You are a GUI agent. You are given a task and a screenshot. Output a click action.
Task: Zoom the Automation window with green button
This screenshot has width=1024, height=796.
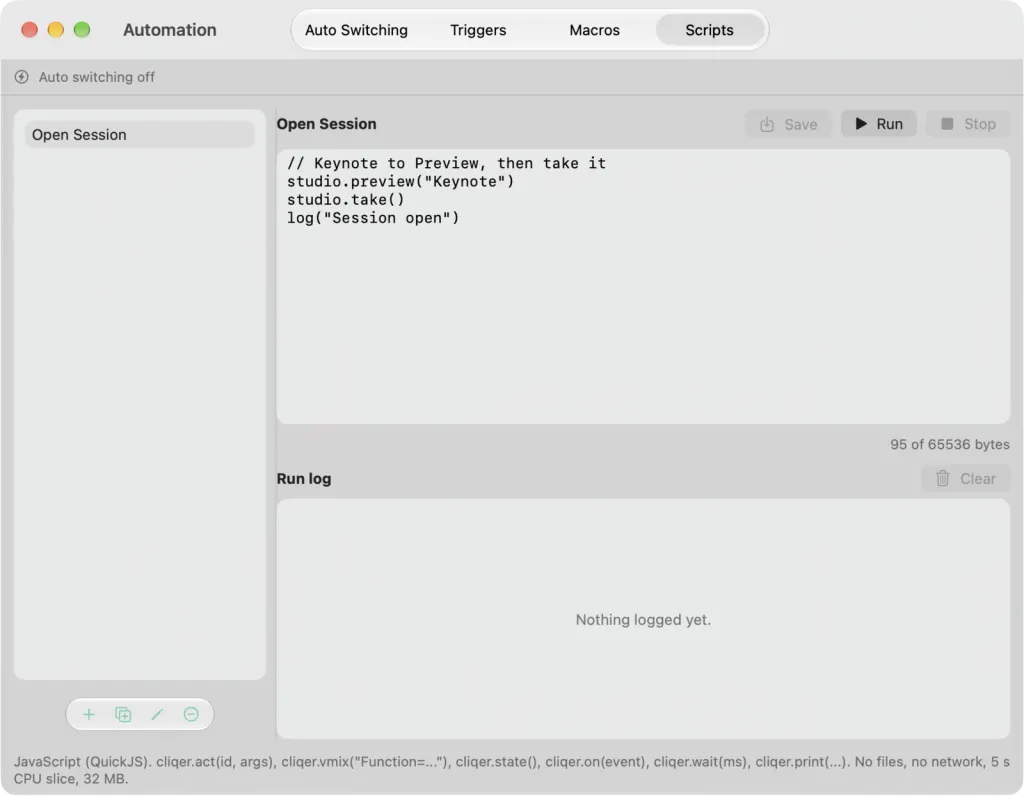tap(82, 29)
